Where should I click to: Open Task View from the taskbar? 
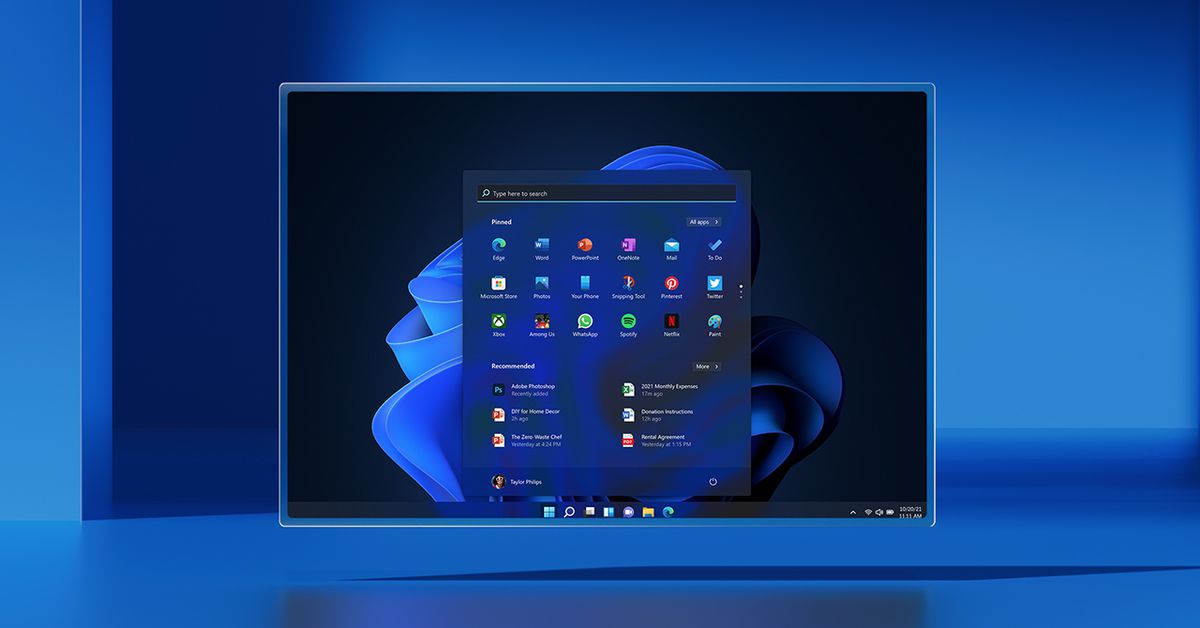pos(592,510)
